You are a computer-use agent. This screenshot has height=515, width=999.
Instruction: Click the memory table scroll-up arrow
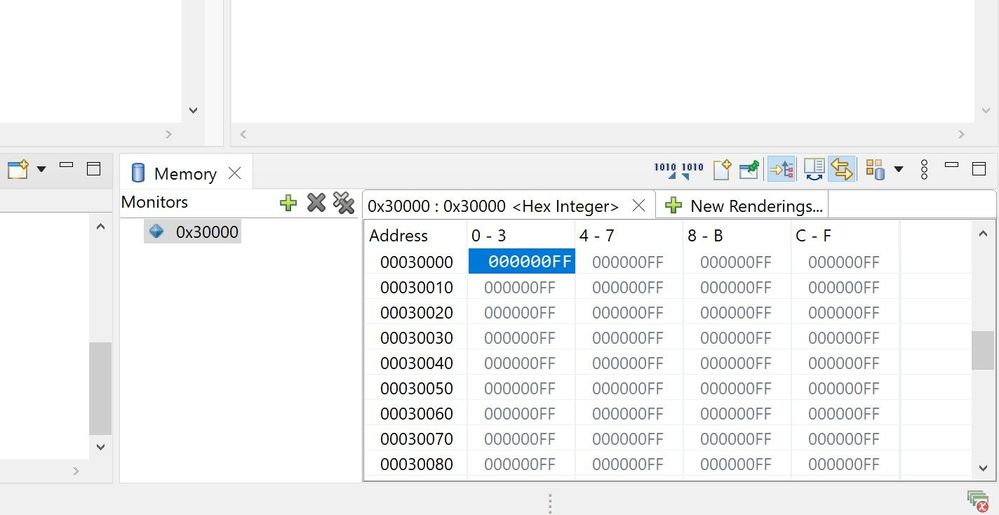982,234
